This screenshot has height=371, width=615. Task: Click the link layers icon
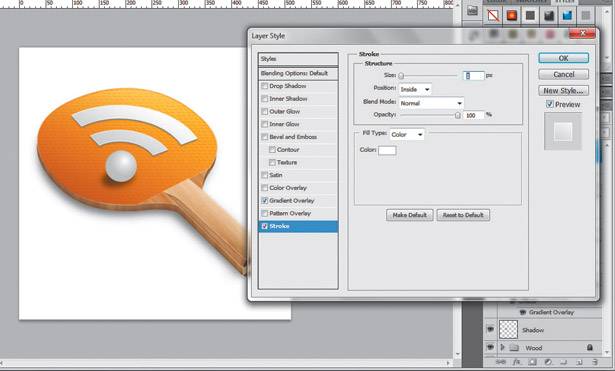pos(501,362)
